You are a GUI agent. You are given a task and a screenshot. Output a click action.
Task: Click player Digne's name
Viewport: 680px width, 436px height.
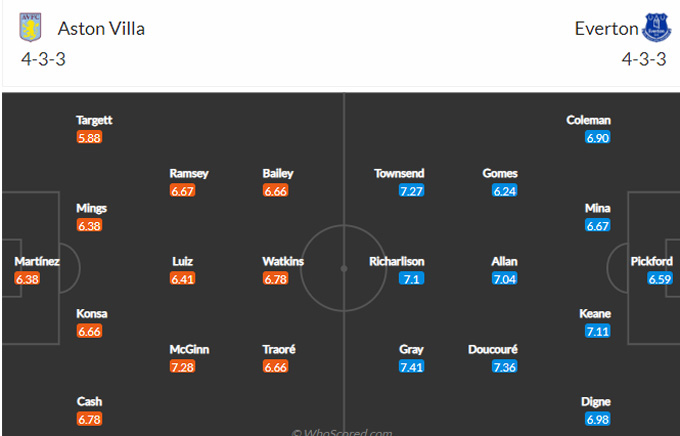point(595,402)
